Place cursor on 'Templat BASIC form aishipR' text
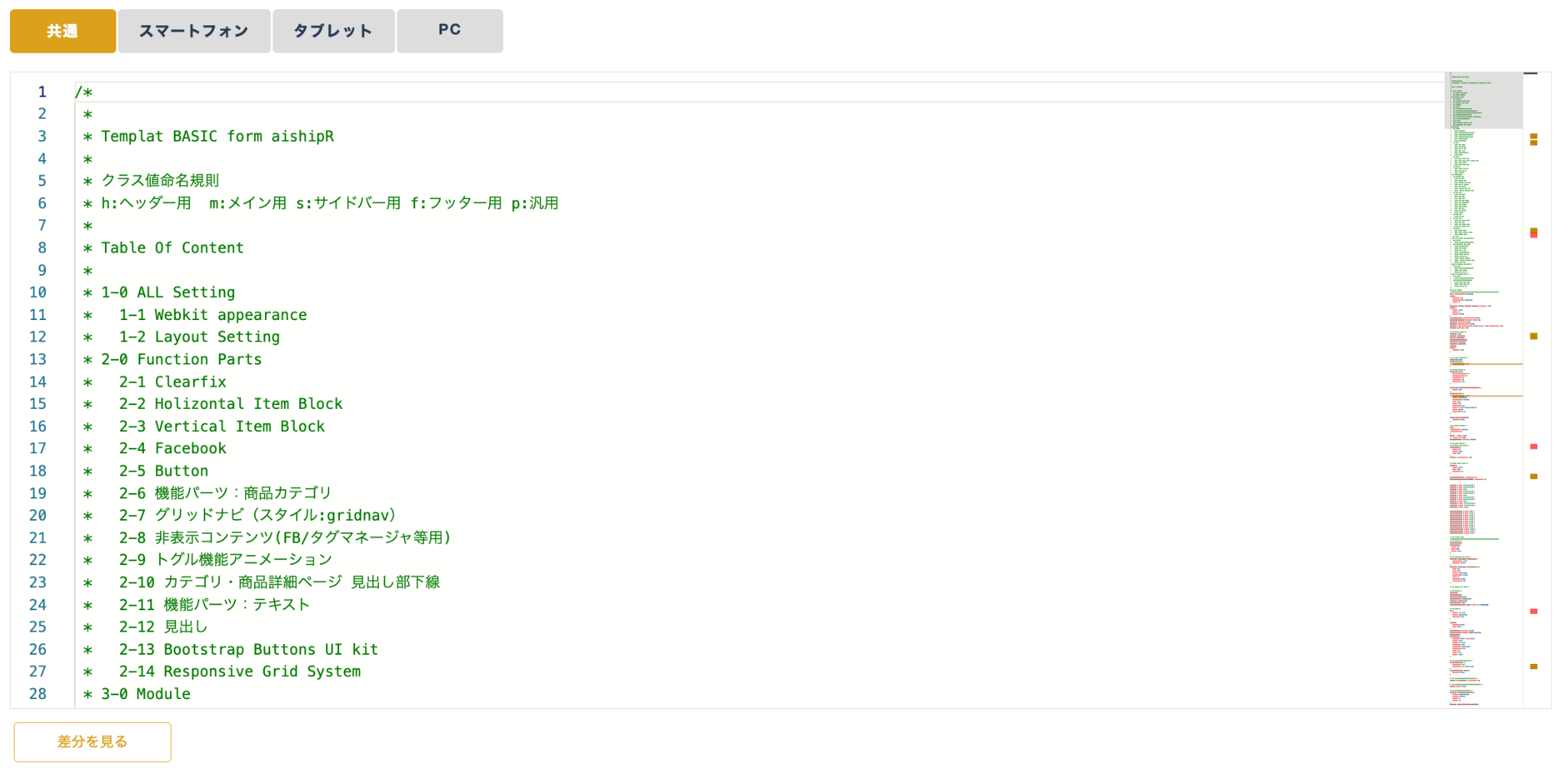1568x781 pixels. coord(217,136)
